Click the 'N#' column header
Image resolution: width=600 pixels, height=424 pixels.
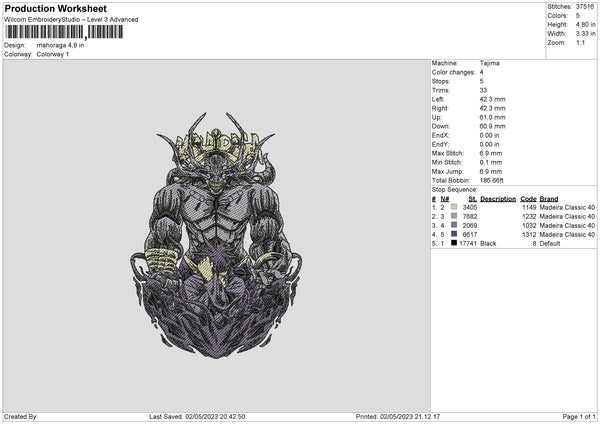click(x=445, y=199)
